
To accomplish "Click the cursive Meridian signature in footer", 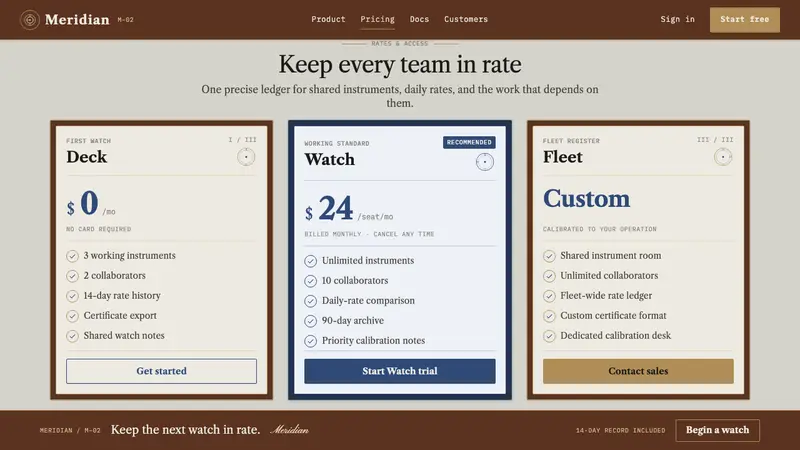I will coord(289,430).
